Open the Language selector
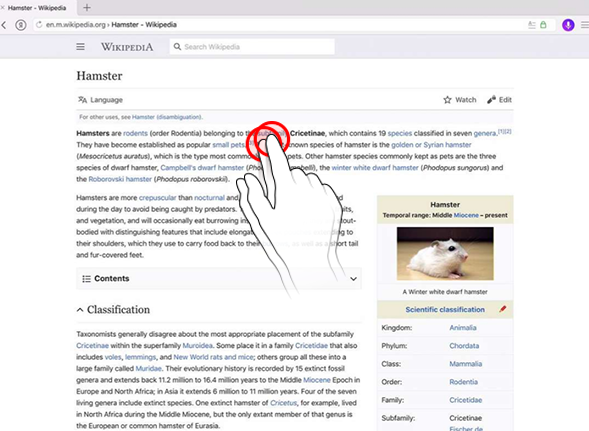 (x=100, y=100)
